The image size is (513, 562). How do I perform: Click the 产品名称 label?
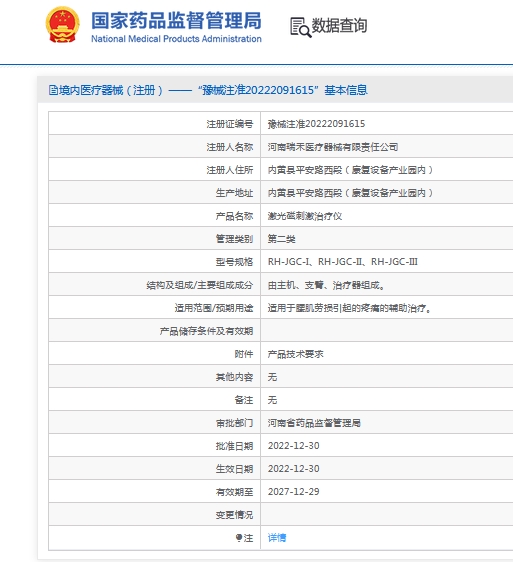coord(234,216)
